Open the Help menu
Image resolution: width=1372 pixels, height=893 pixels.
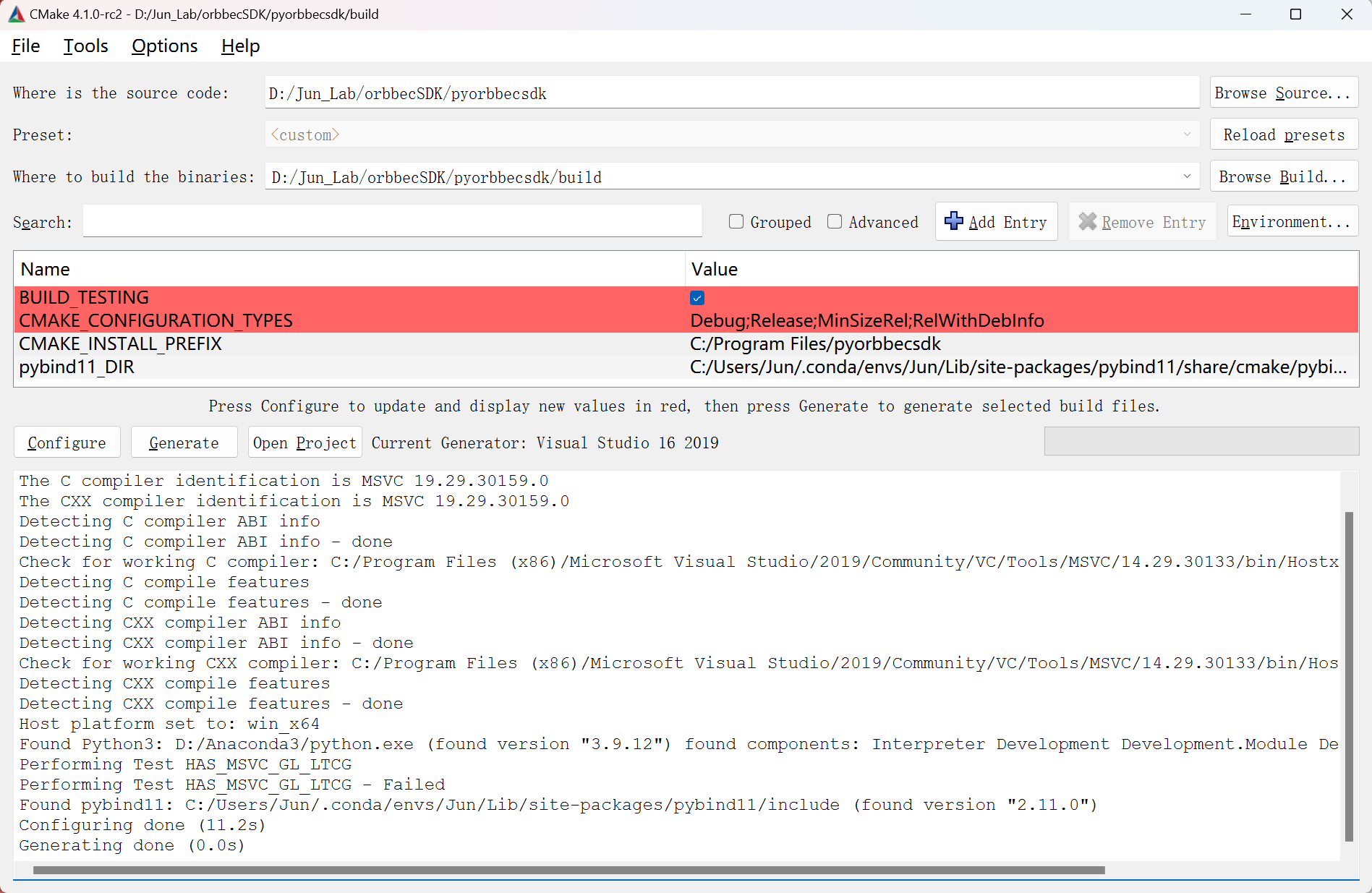(x=240, y=46)
